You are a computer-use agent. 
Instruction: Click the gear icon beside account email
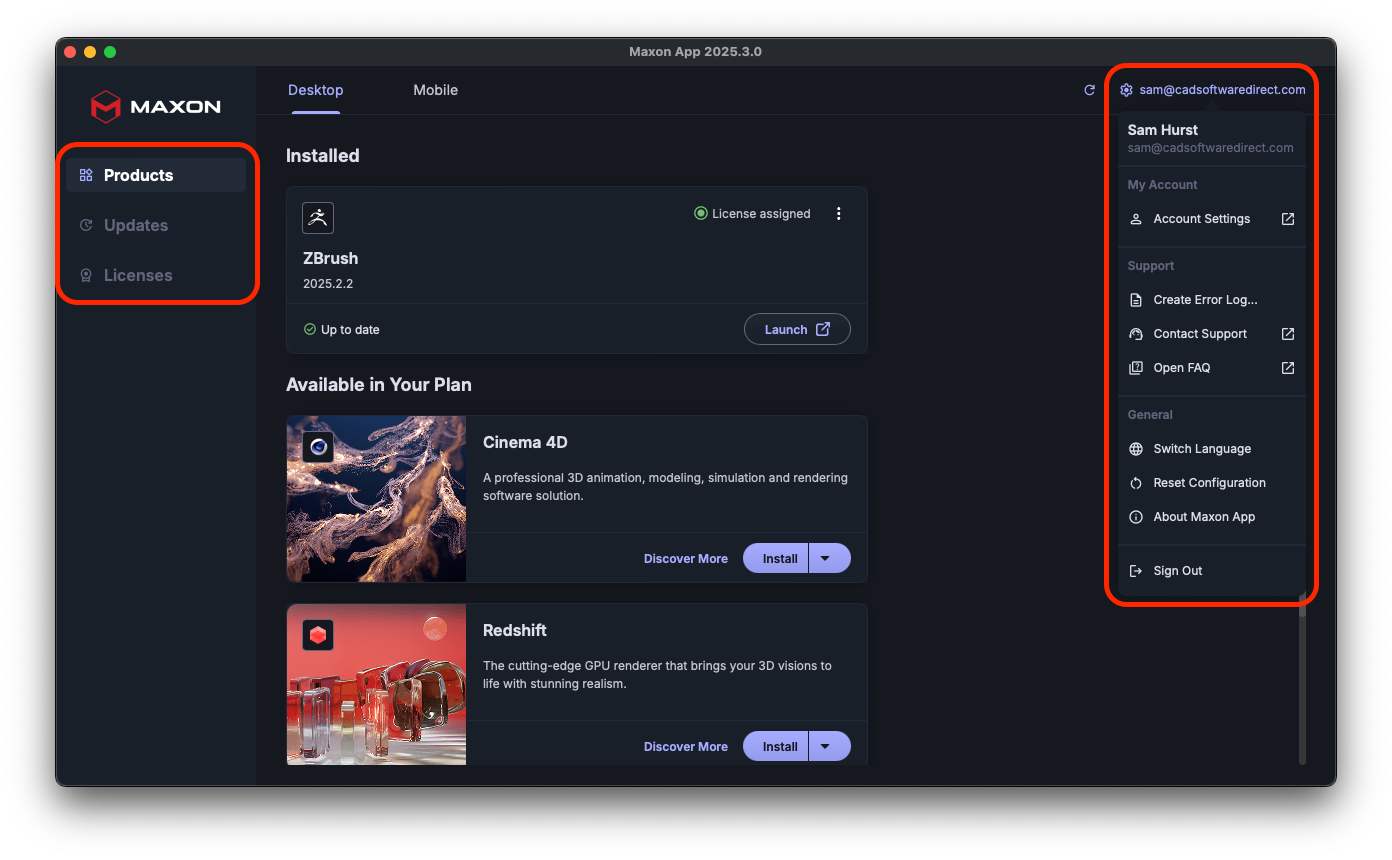1126,90
